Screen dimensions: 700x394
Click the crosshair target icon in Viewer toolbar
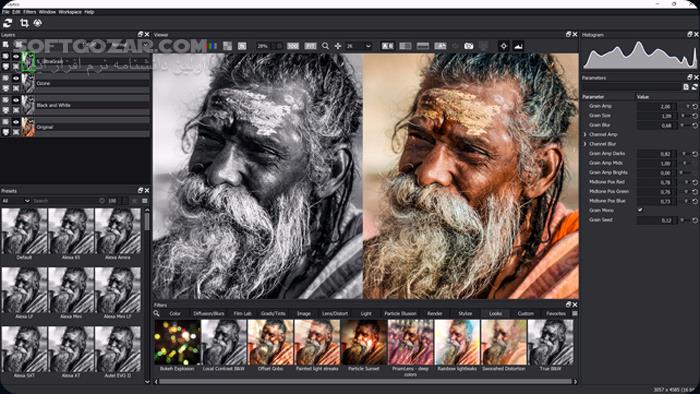pos(504,46)
